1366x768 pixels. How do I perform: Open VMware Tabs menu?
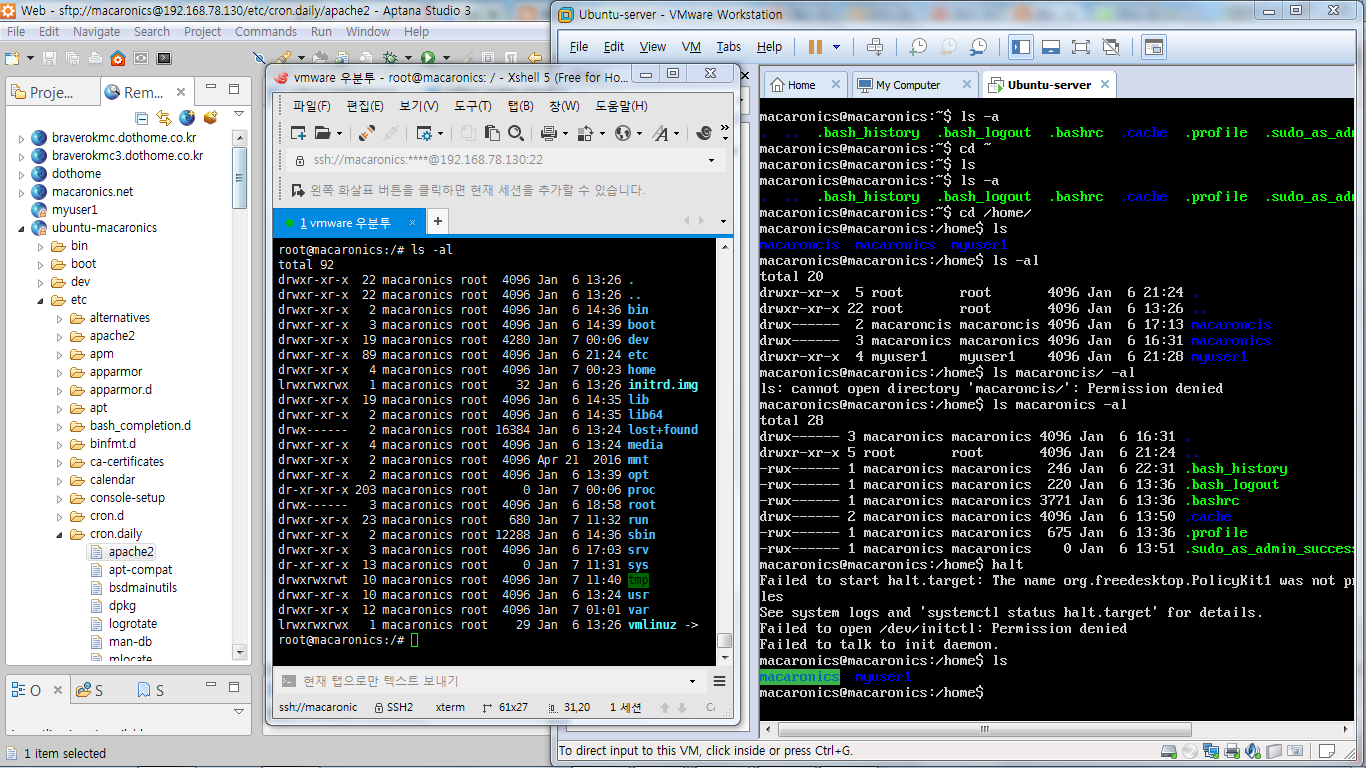[729, 47]
